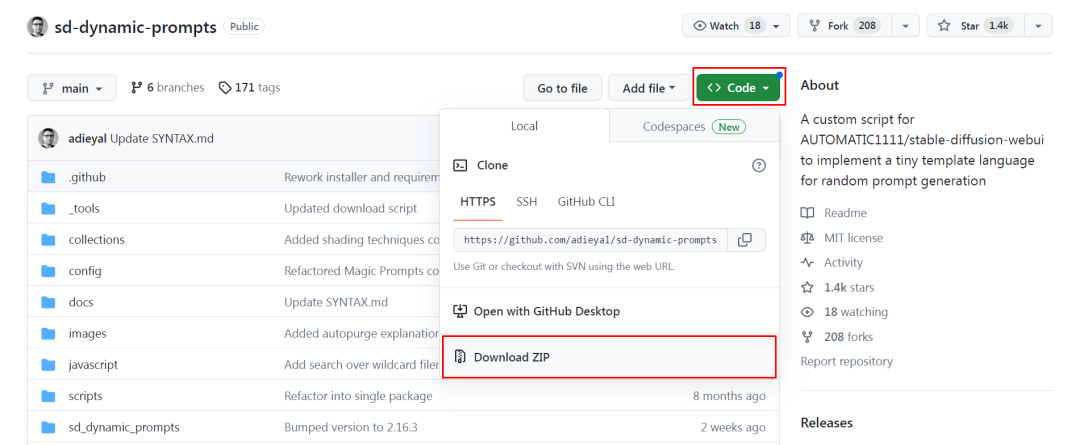Click the terminal icon beside Clone

pos(460,165)
